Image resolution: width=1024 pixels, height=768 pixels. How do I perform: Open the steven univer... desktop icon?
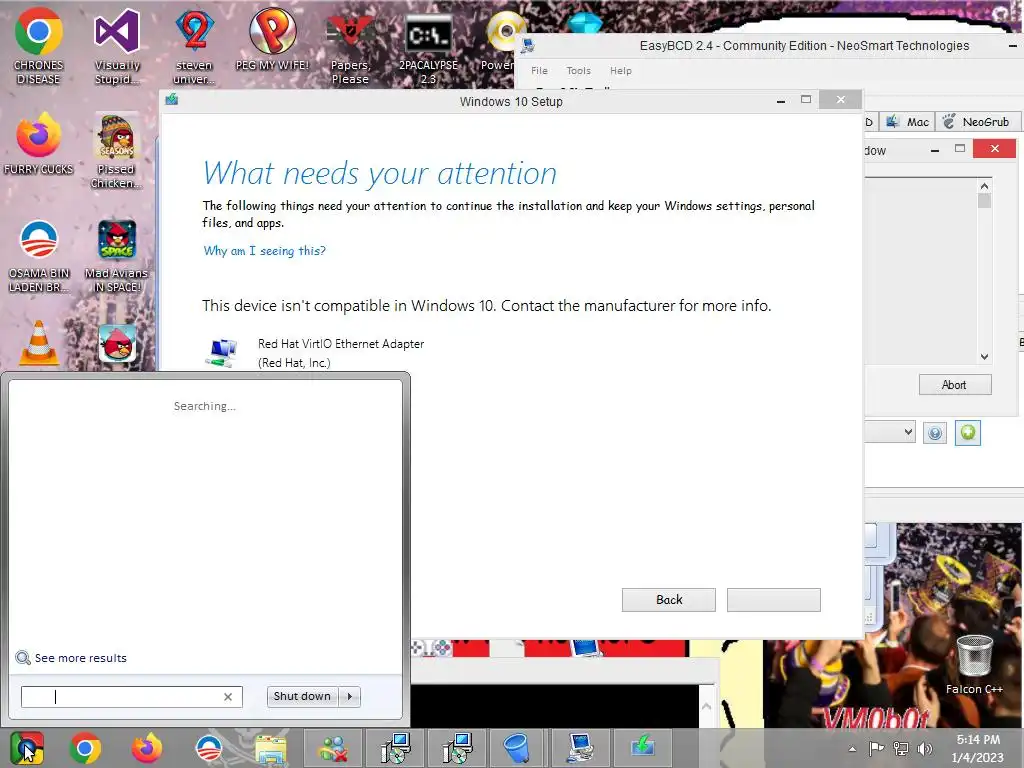(x=194, y=46)
